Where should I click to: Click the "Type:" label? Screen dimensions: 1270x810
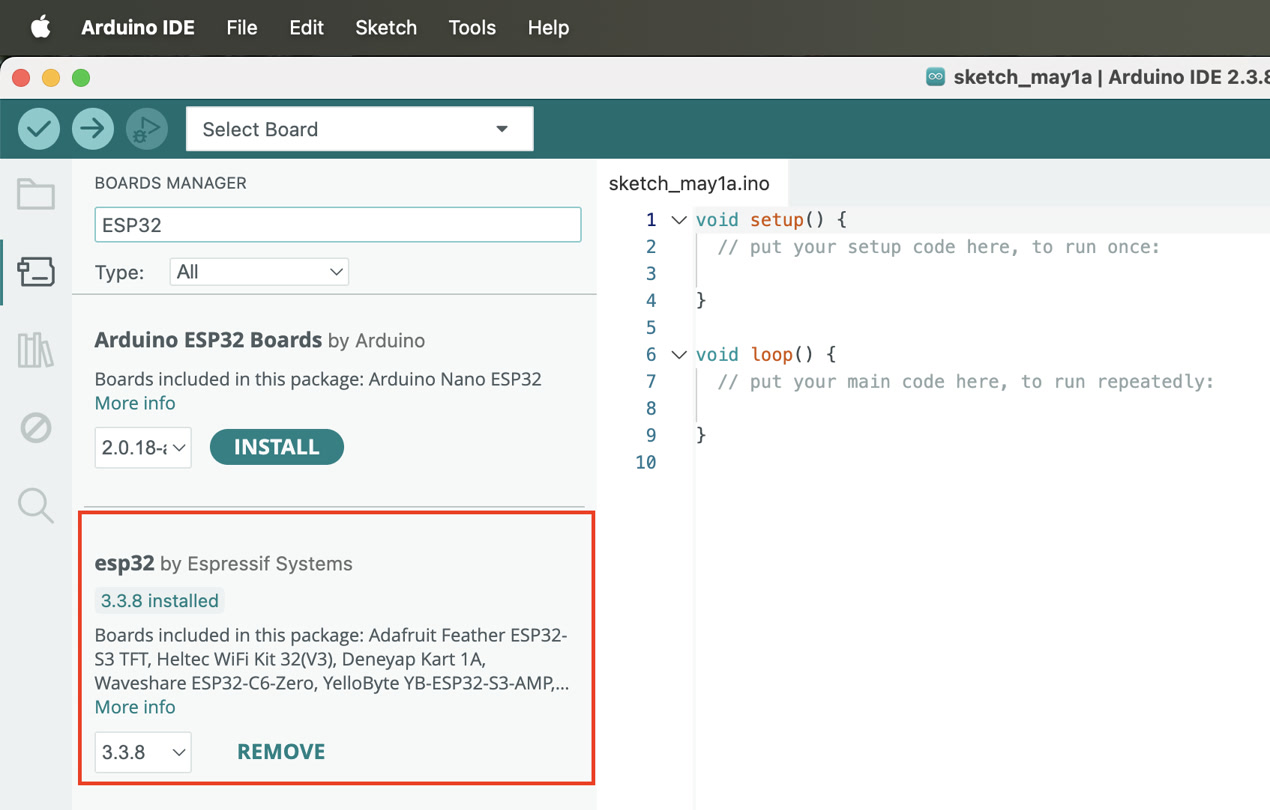(x=119, y=272)
